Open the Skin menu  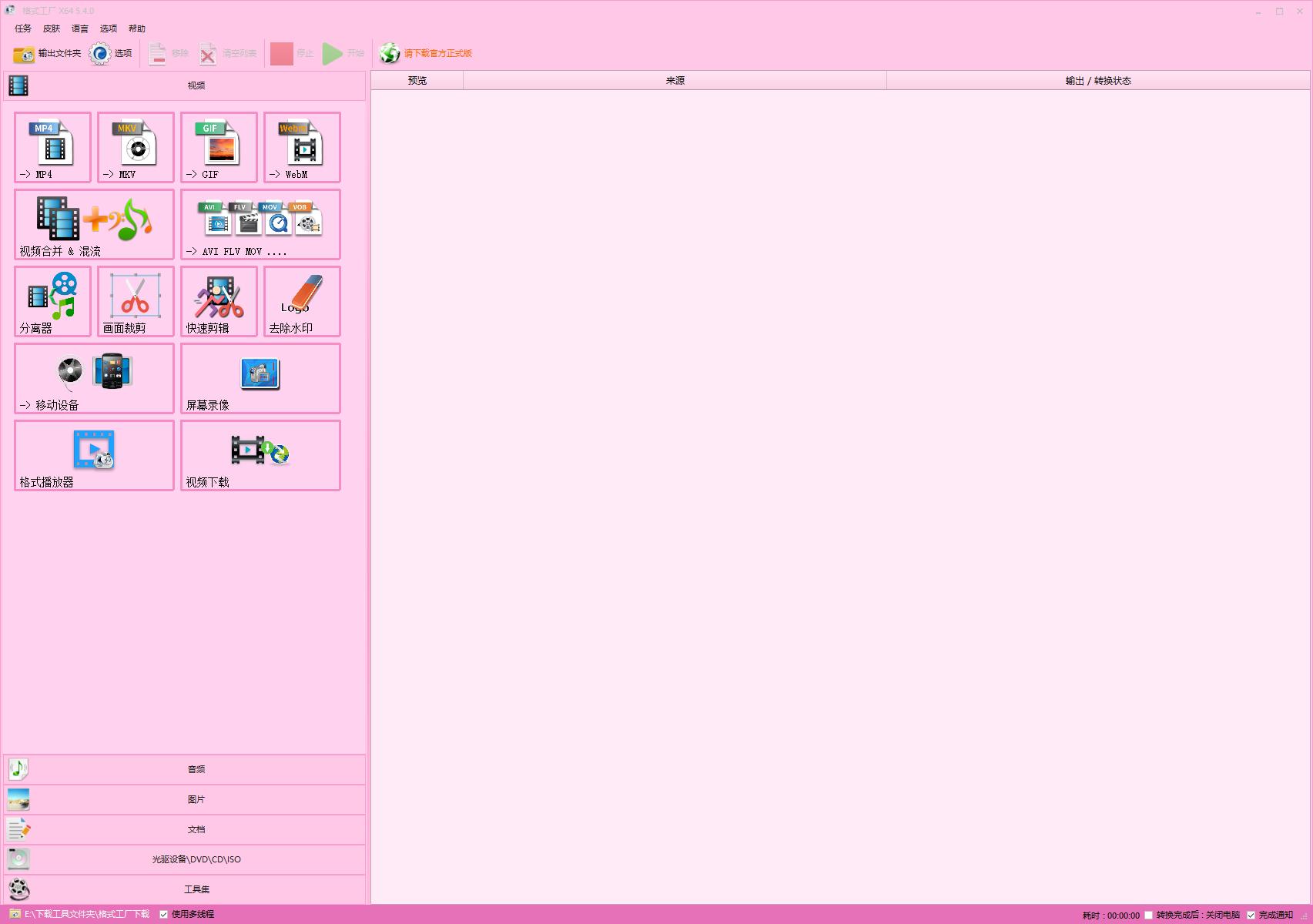click(52, 28)
